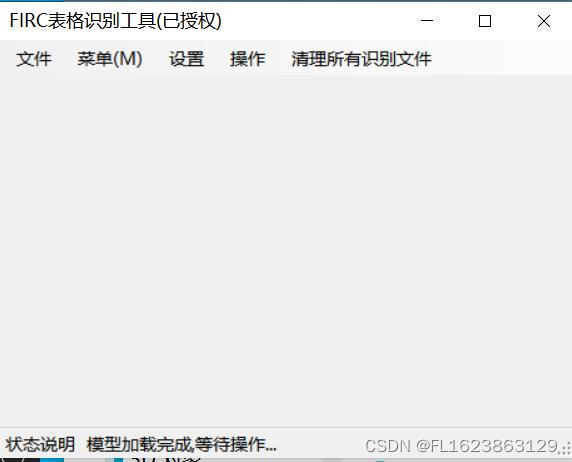This screenshot has width=572, height=462.
Task: Select 操作 in the menu bar
Action: click(x=247, y=59)
